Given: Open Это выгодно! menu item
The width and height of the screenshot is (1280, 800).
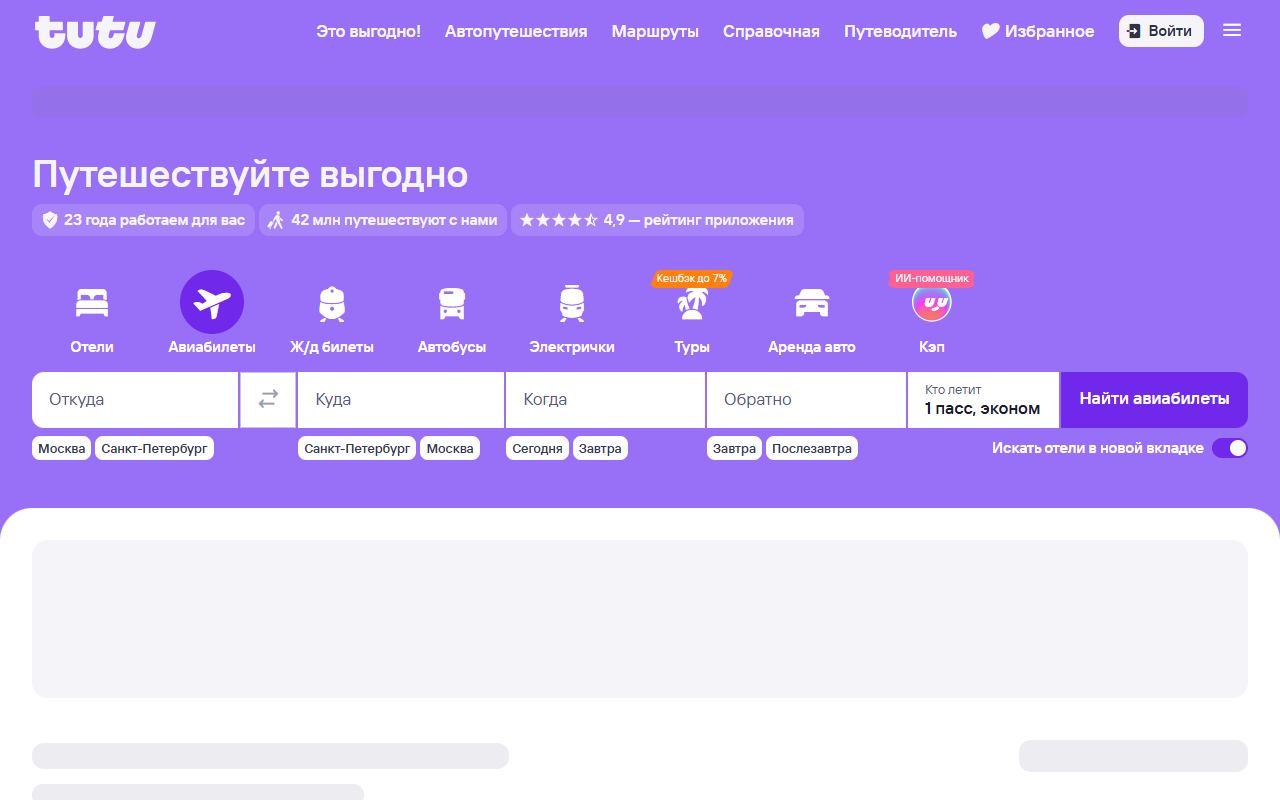Looking at the screenshot, I should 368,31.
